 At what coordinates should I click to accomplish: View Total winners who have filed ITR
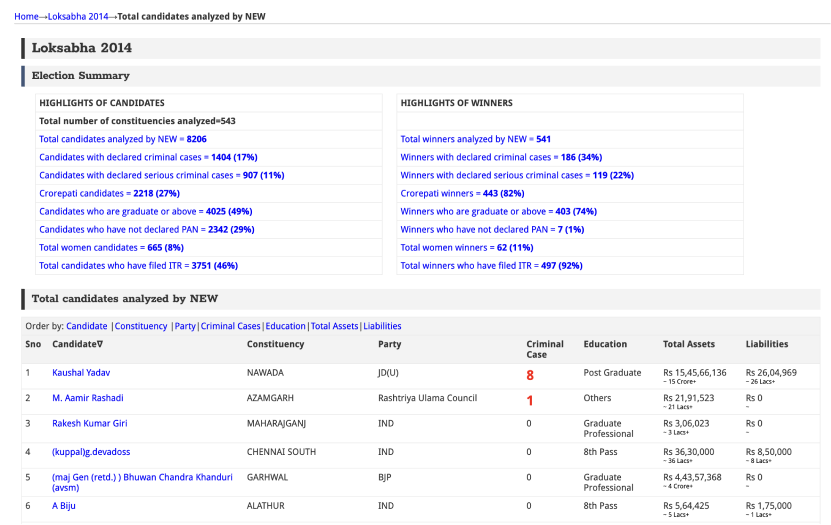491,265
